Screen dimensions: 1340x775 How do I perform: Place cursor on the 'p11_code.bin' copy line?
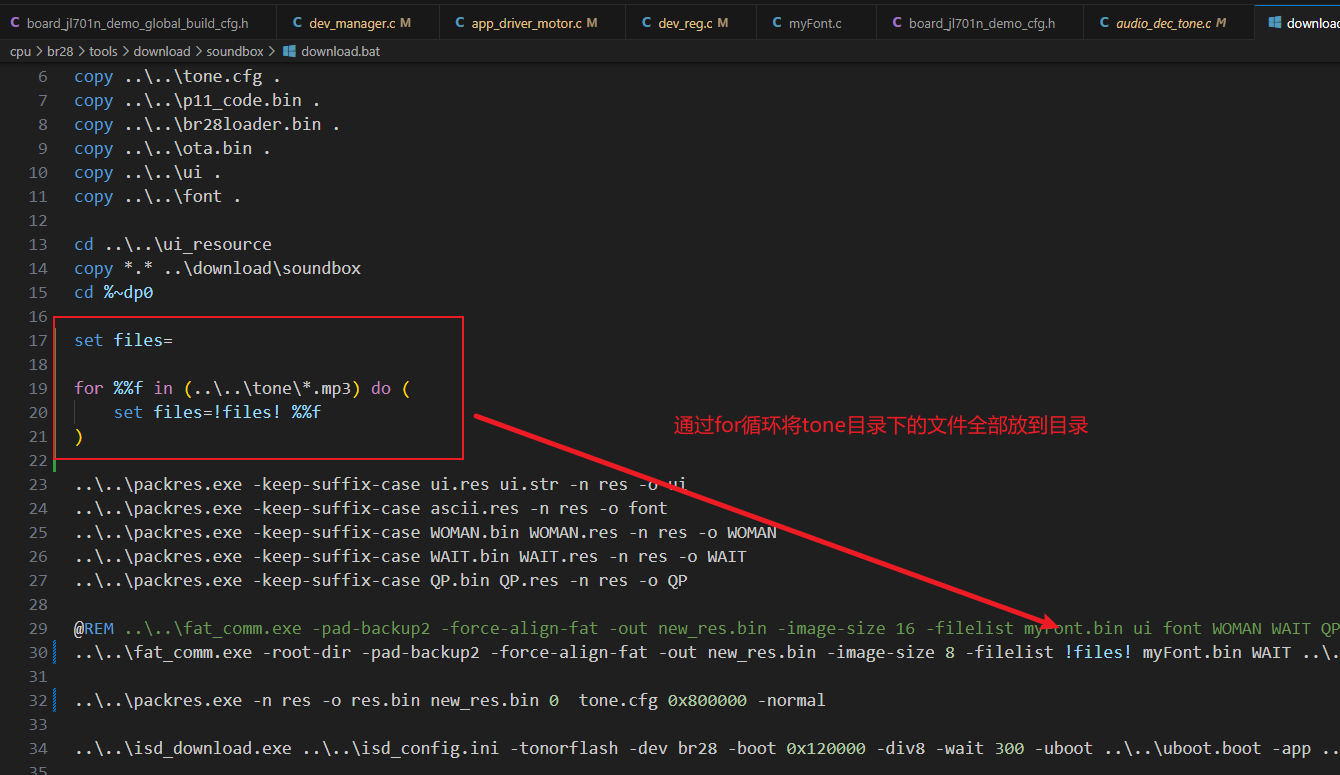[x=197, y=101]
